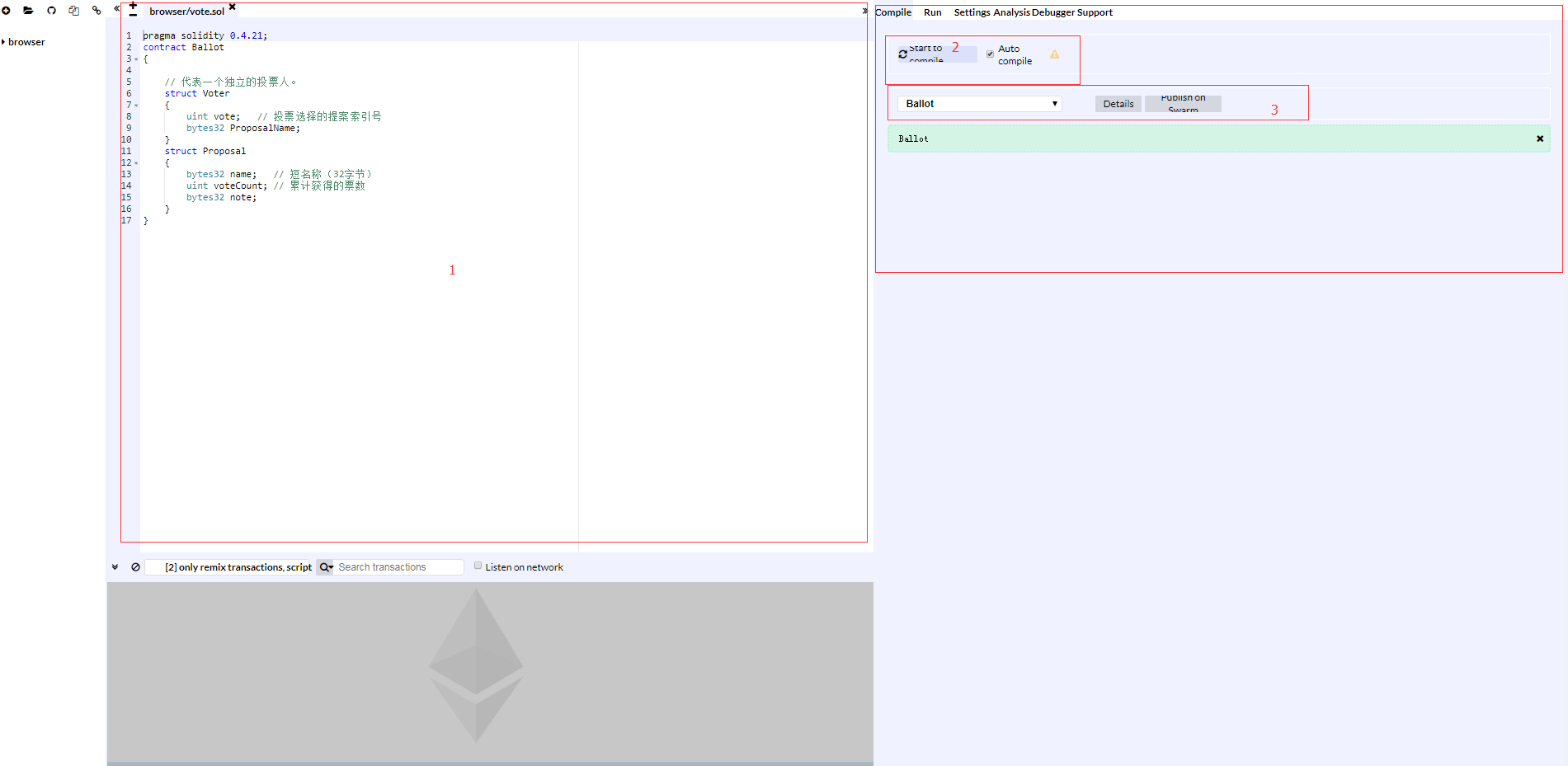Click the copy files icon
The height and width of the screenshot is (766, 1568).
73,11
